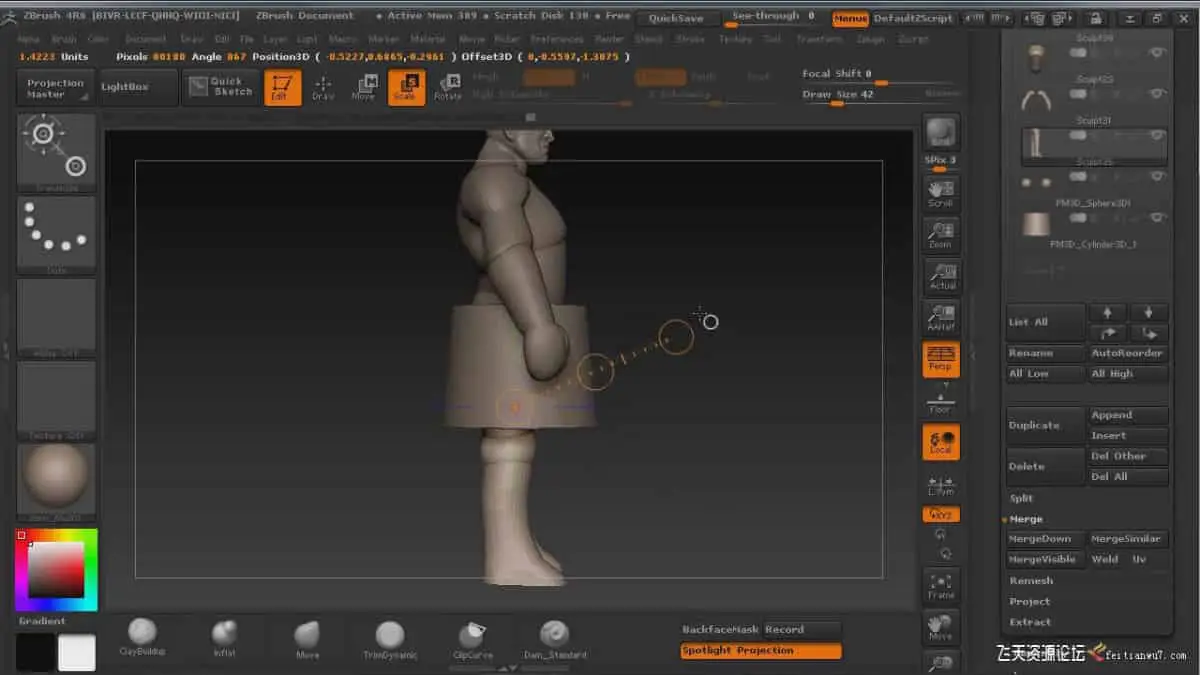This screenshot has height=675, width=1200.
Task: Click the Del Other button
Action: coord(1128,456)
